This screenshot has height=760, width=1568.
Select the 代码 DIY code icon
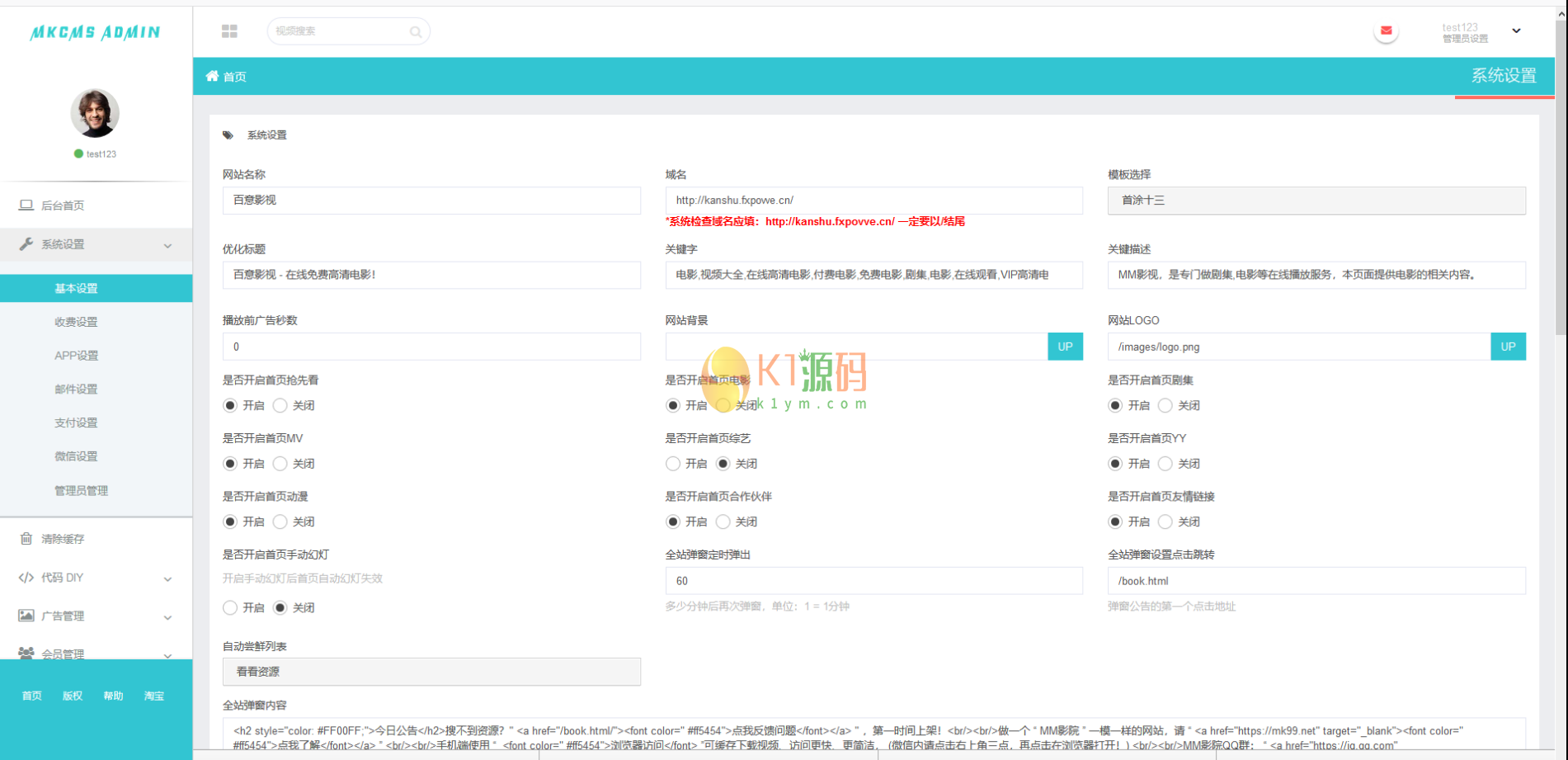coord(26,577)
